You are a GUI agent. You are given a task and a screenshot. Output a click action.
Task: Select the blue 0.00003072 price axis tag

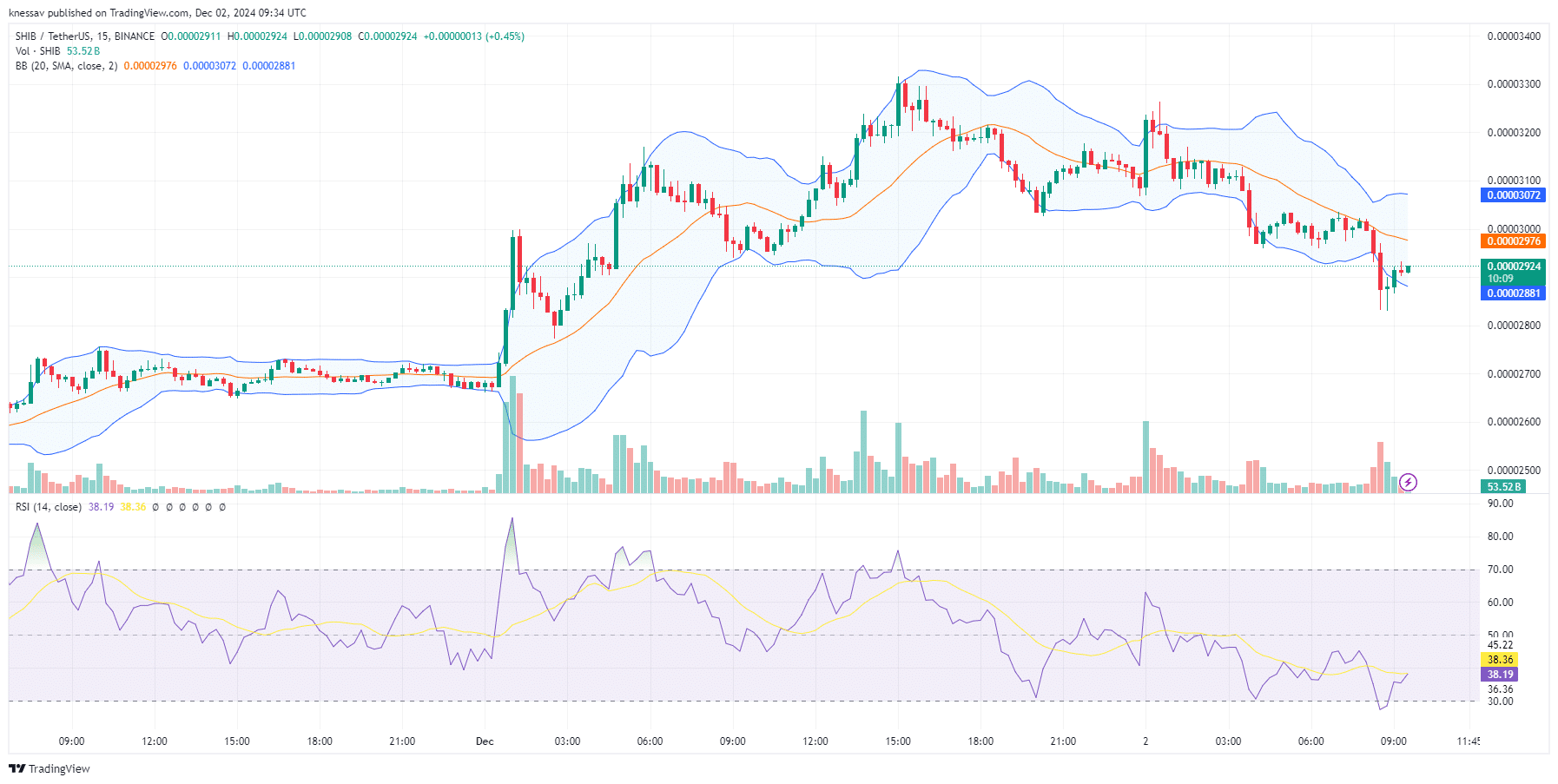pyautogui.click(x=1513, y=195)
